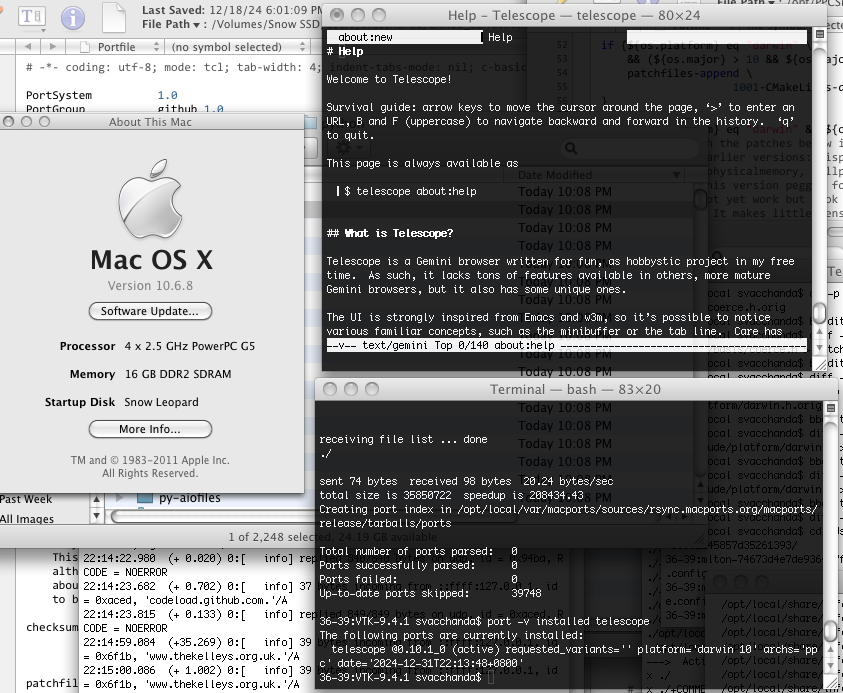Open the text options toolbar icon
Screen dimensions: 843x693
(31, 17)
